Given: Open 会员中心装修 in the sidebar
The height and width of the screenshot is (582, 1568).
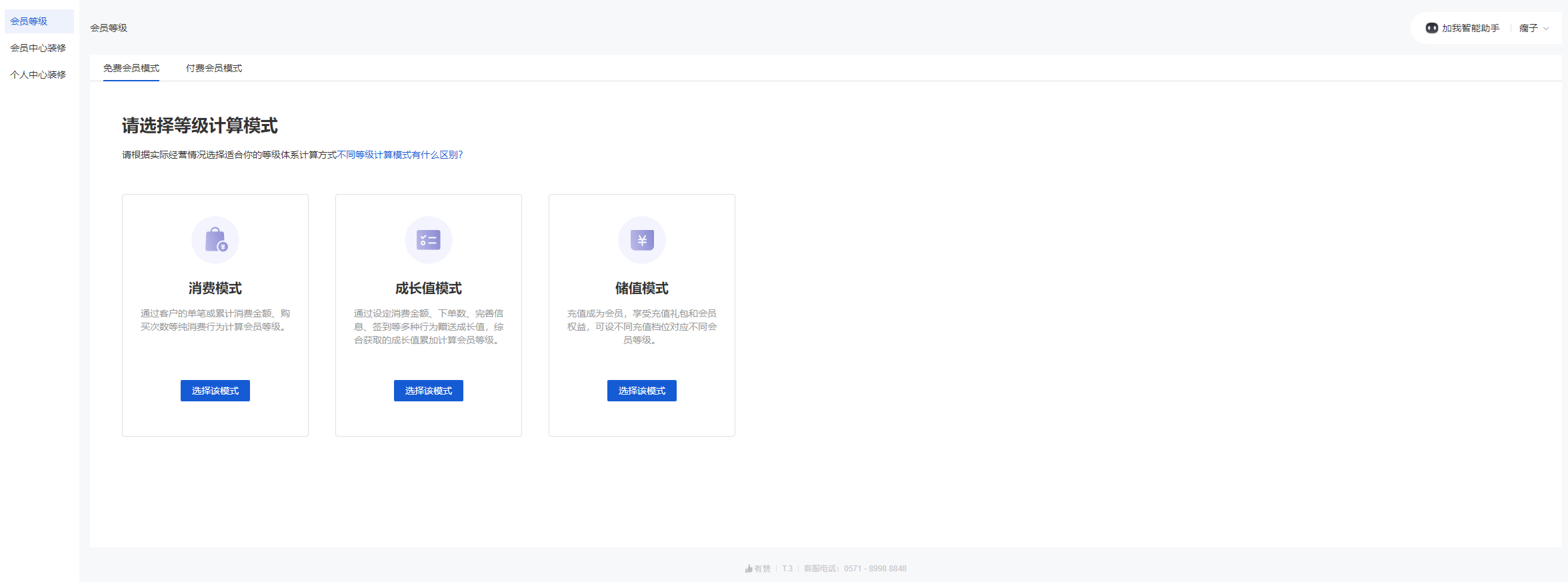Looking at the screenshot, I should (x=38, y=48).
